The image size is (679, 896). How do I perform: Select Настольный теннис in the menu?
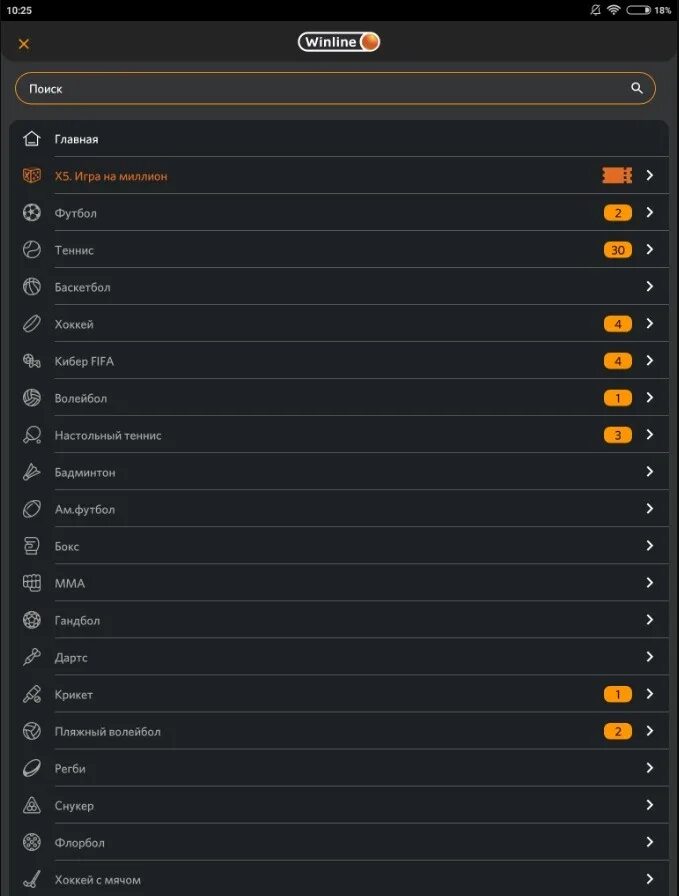point(108,435)
